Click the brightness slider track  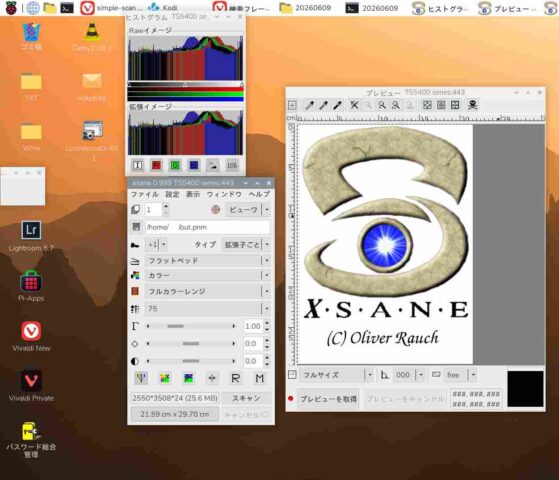click(x=191, y=343)
